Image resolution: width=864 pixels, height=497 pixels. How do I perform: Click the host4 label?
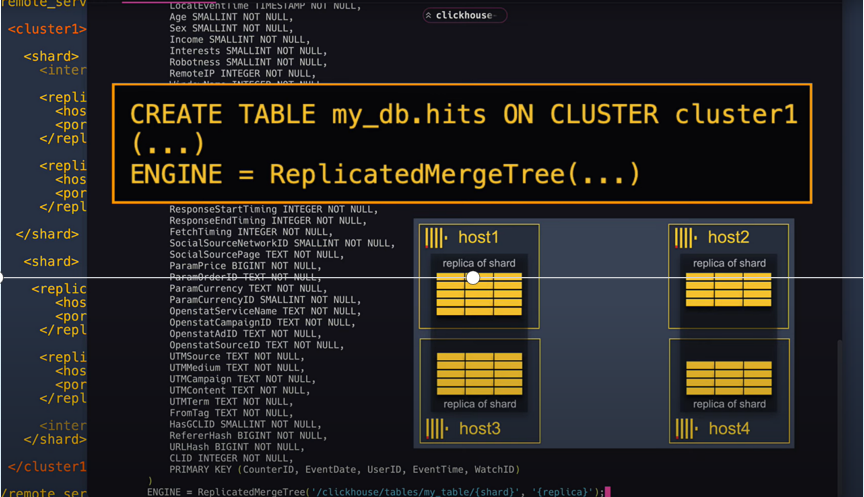point(729,429)
